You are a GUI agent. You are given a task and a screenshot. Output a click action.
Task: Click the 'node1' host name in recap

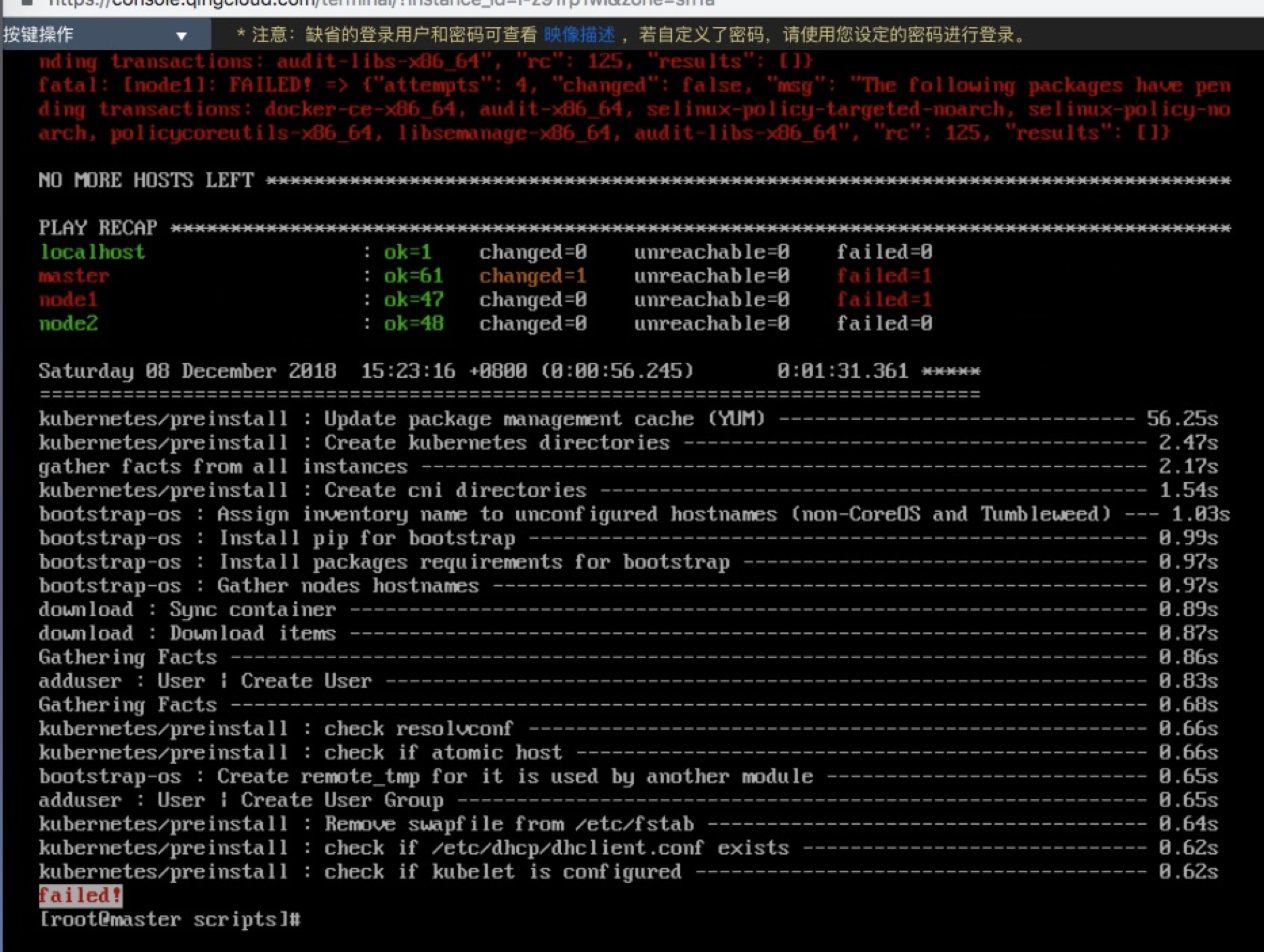(x=68, y=300)
